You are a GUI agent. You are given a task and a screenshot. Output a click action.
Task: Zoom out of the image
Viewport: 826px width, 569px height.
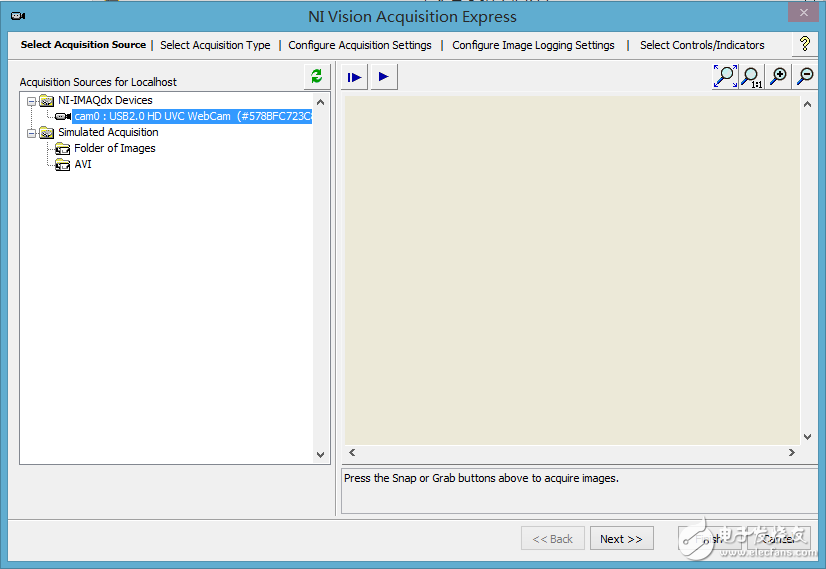click(x=805, y=77)
